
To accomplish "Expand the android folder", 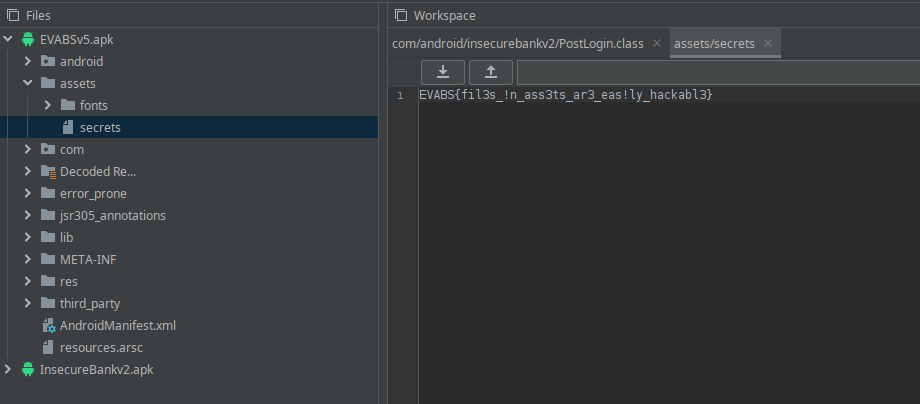I will coord(28,61).
